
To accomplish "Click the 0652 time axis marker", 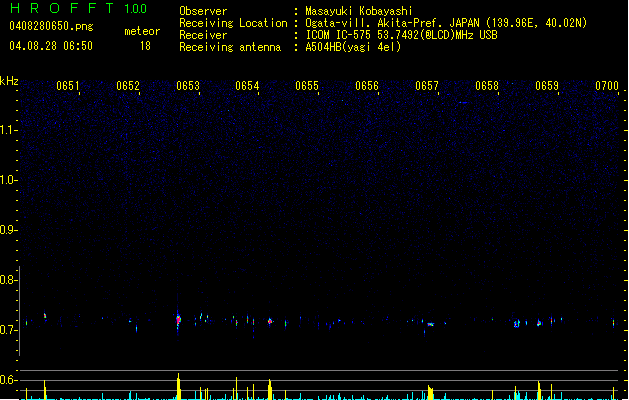I will click(128, 86).
